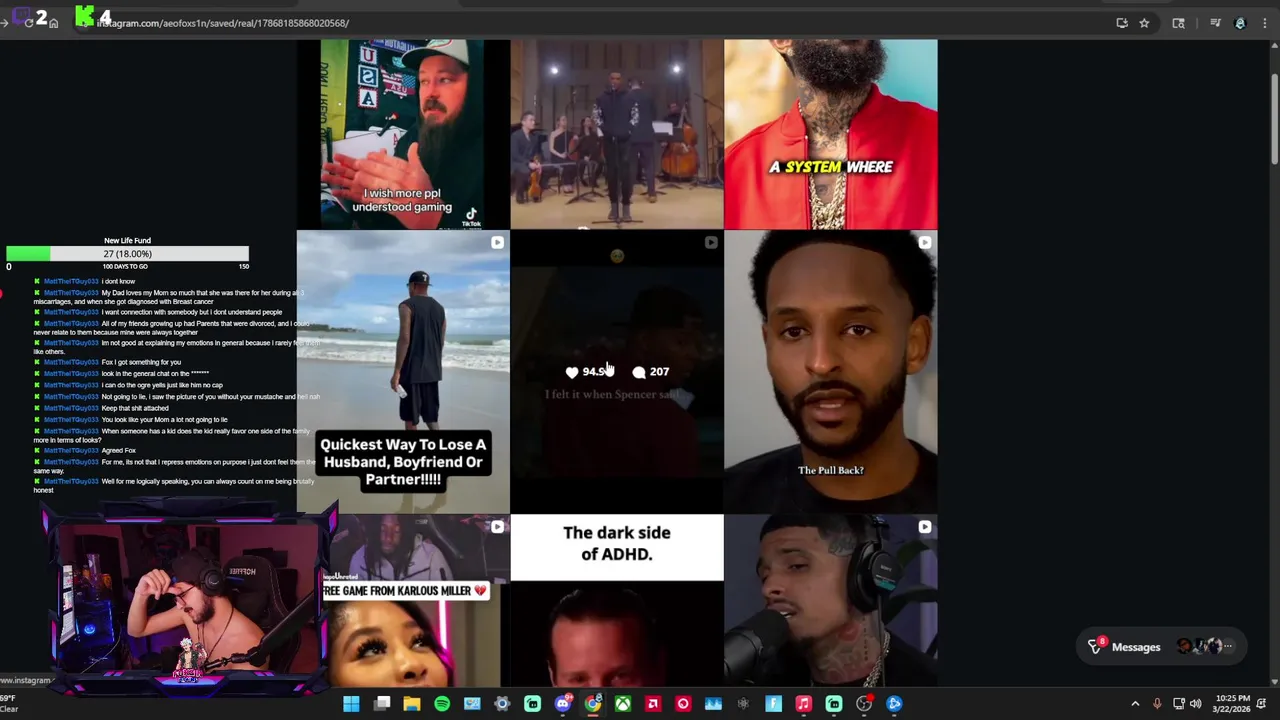Open the Windows Start menu
1280x720 pixels.
pos(351,704)
